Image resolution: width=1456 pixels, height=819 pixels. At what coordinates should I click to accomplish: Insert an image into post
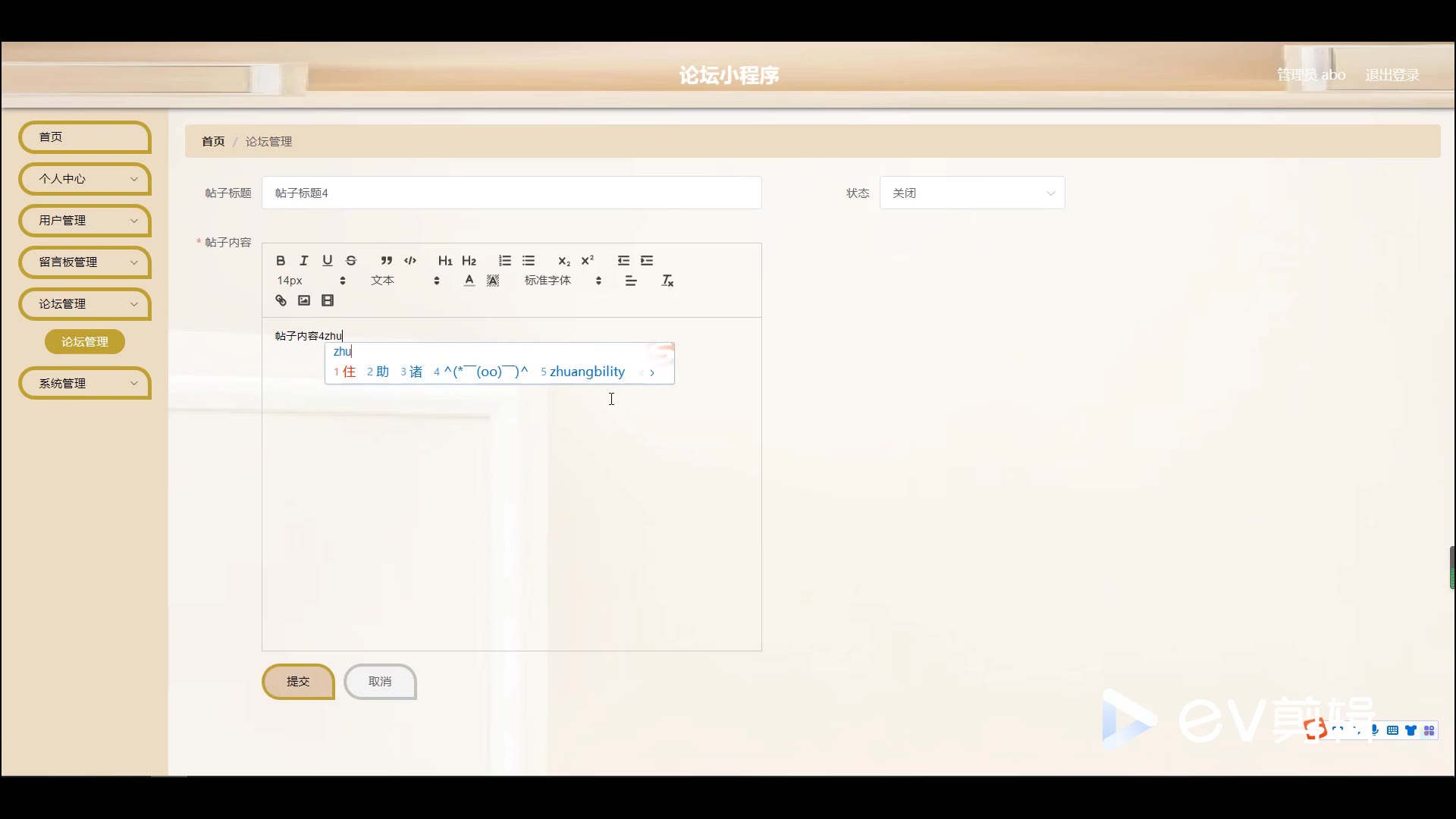tap(304, 300)
